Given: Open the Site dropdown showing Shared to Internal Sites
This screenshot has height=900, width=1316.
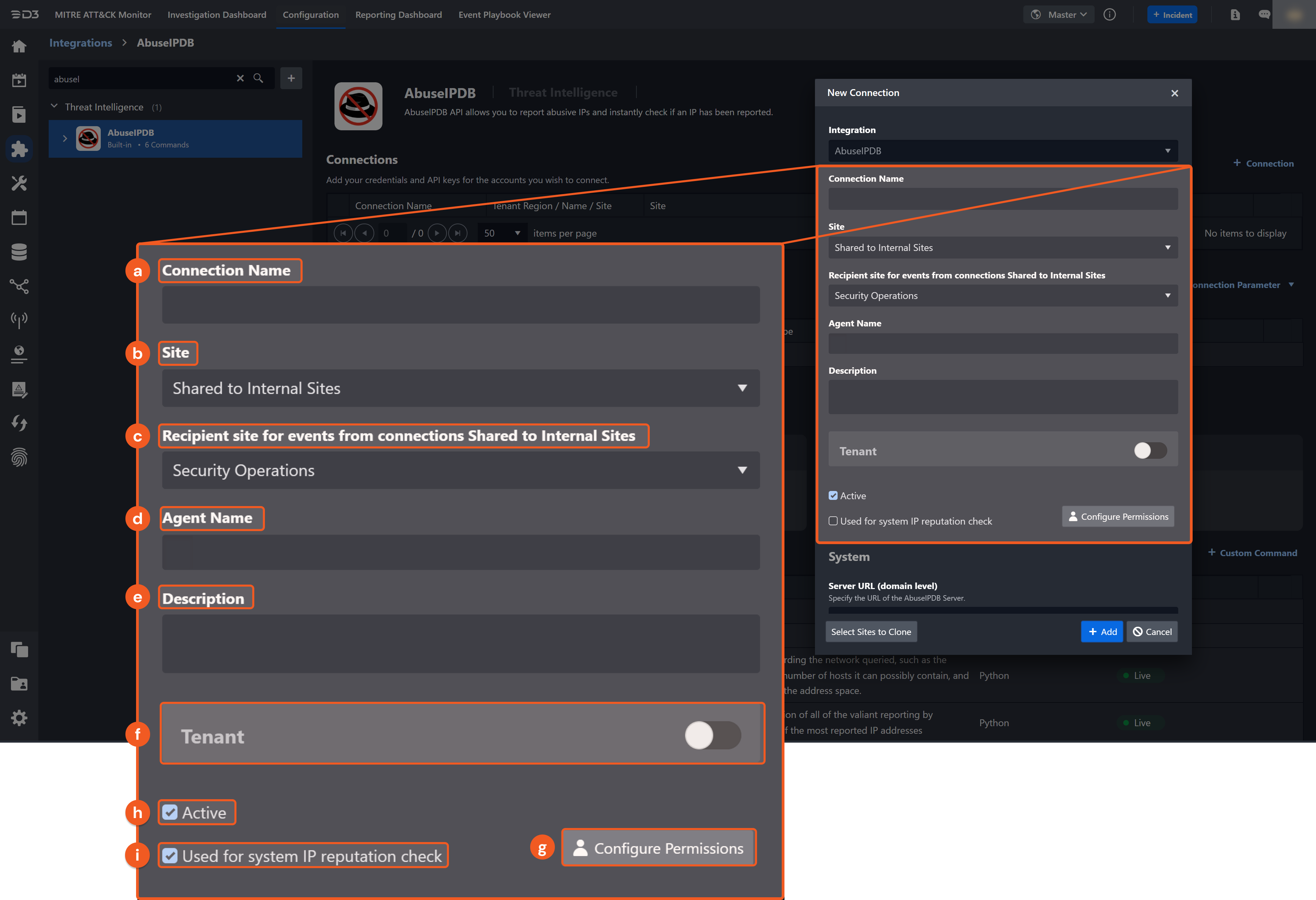Looking at the screenshot, I should [x=1002, y=247].
